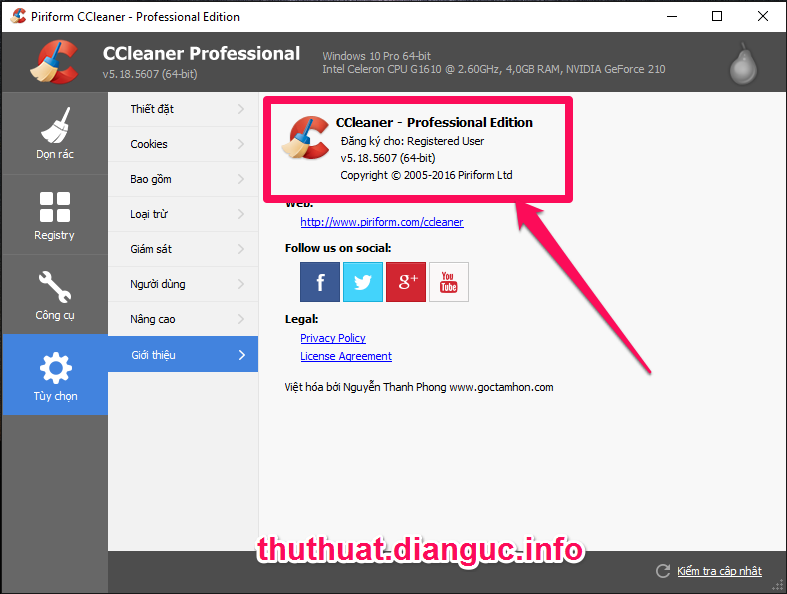Click the chevron next to Bao gồm
787x594 pixels.
point(241,179)
